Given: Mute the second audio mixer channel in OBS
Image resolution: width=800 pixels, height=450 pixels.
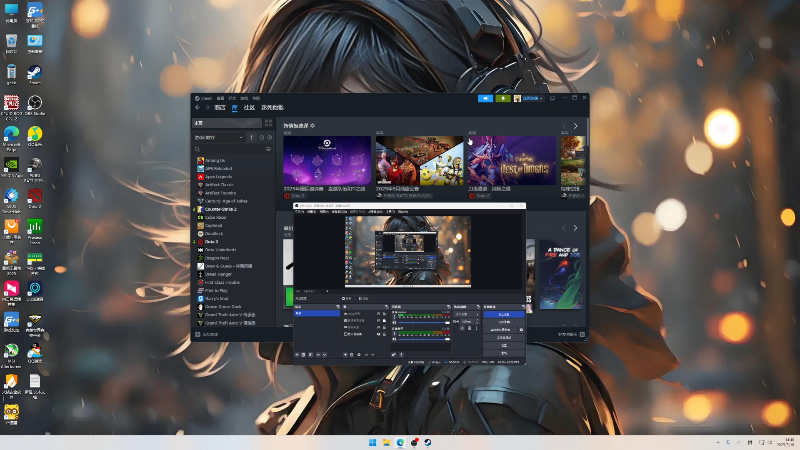Looking at the screenshot, I should click(x=394, y=339).
